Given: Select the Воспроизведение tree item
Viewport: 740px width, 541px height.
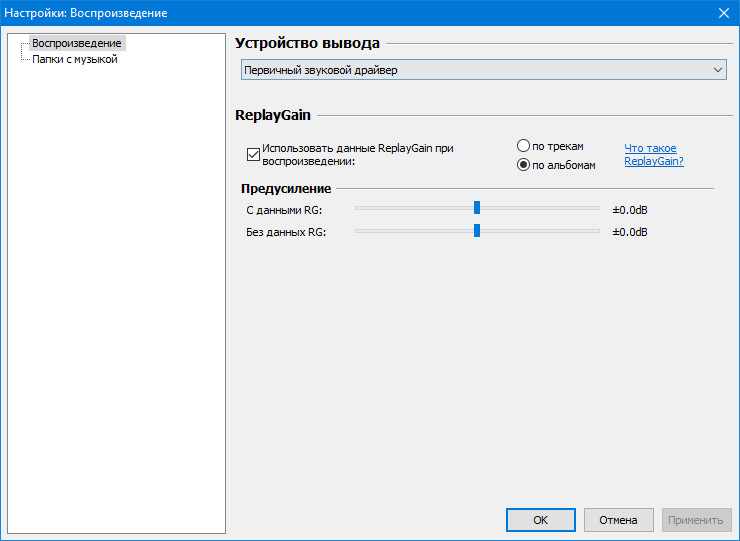Looking at the screenshot, I should 77,43.
